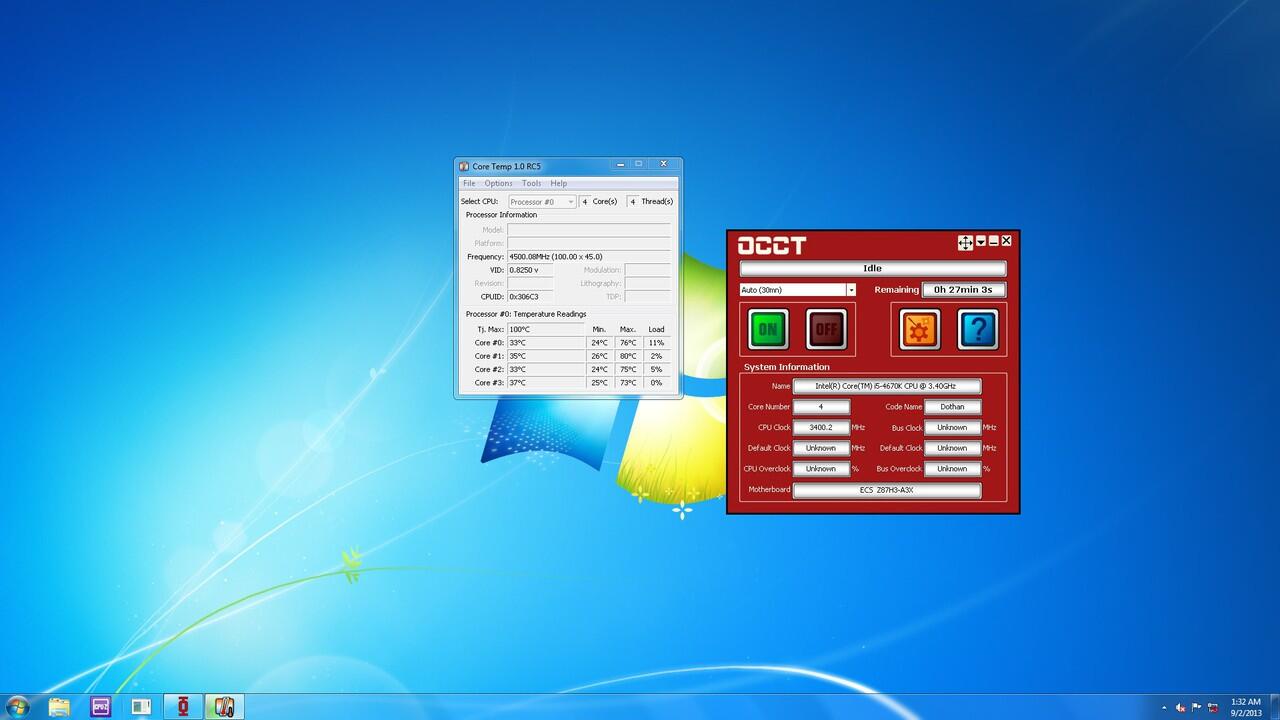1280x720 pixels.
Task: Click the Bus Overclock Unknown field
Action: [952, 469]
